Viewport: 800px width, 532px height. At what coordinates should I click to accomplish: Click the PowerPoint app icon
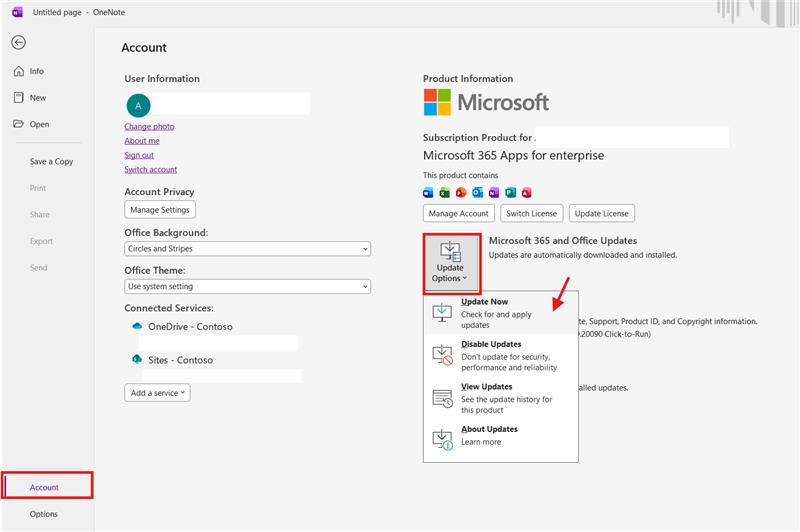461,192
